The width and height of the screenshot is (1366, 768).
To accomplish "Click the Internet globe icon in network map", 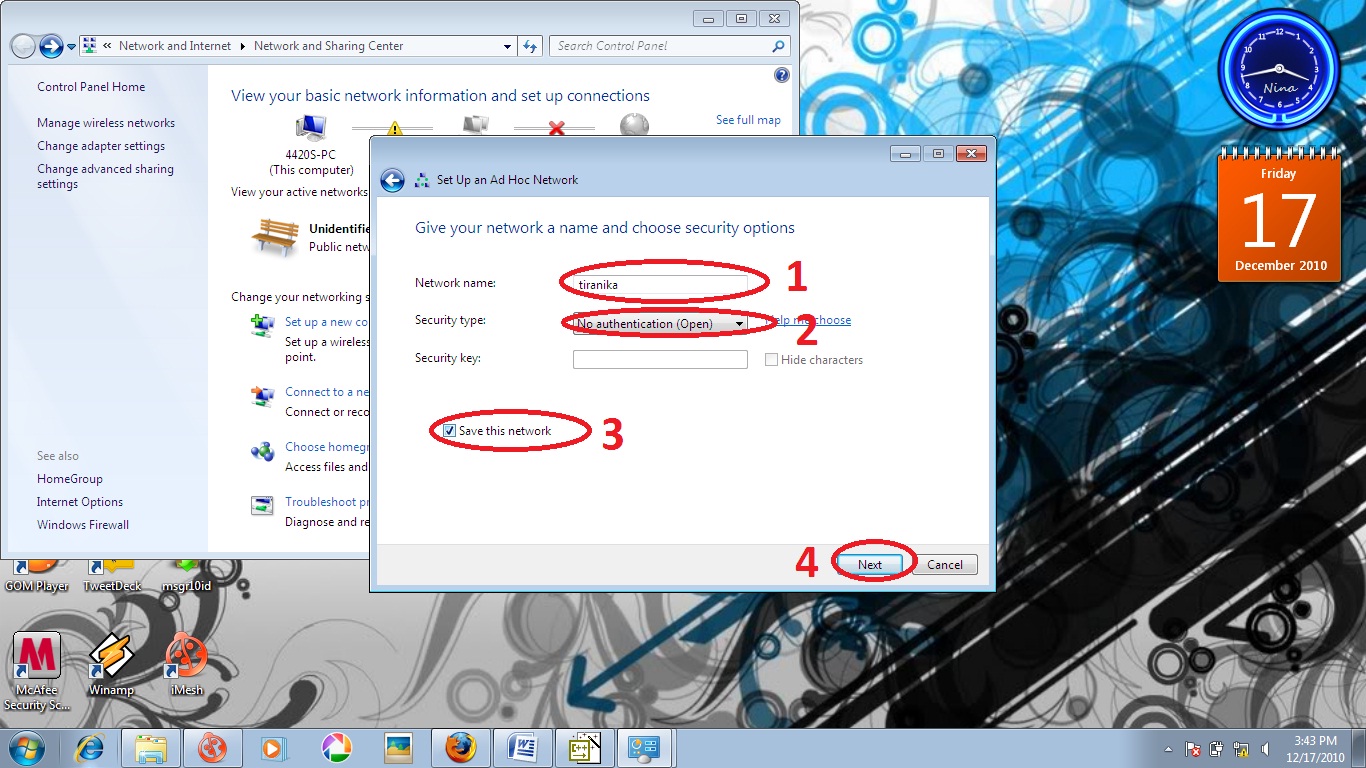I will coord(634,125).
